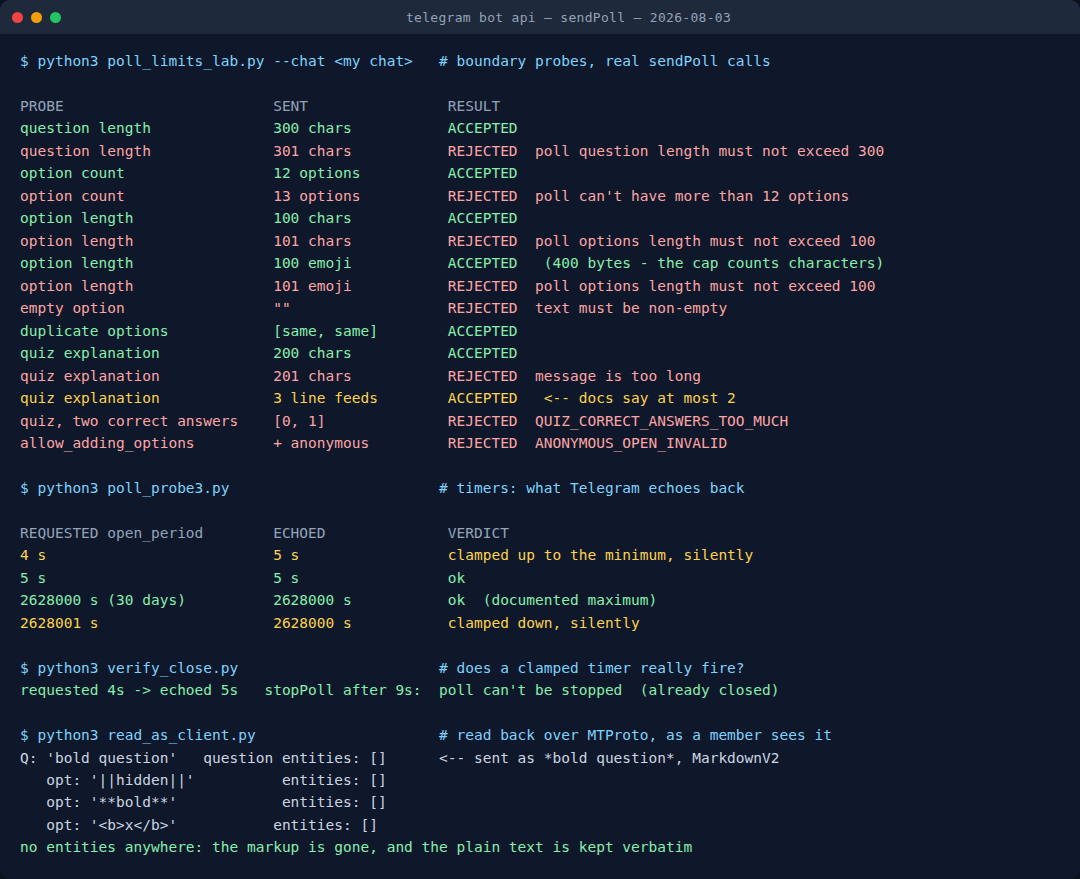Click the 'quiz, two correct answers' probe label
Viewport: 1080px width, 879px height.
(x=129, y=421)
